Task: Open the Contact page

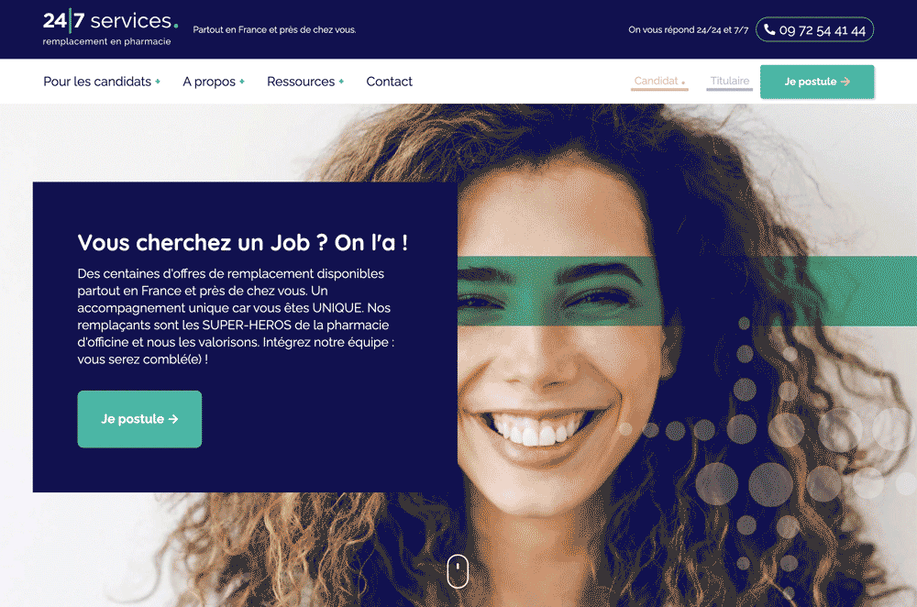Action: [389, 82]
